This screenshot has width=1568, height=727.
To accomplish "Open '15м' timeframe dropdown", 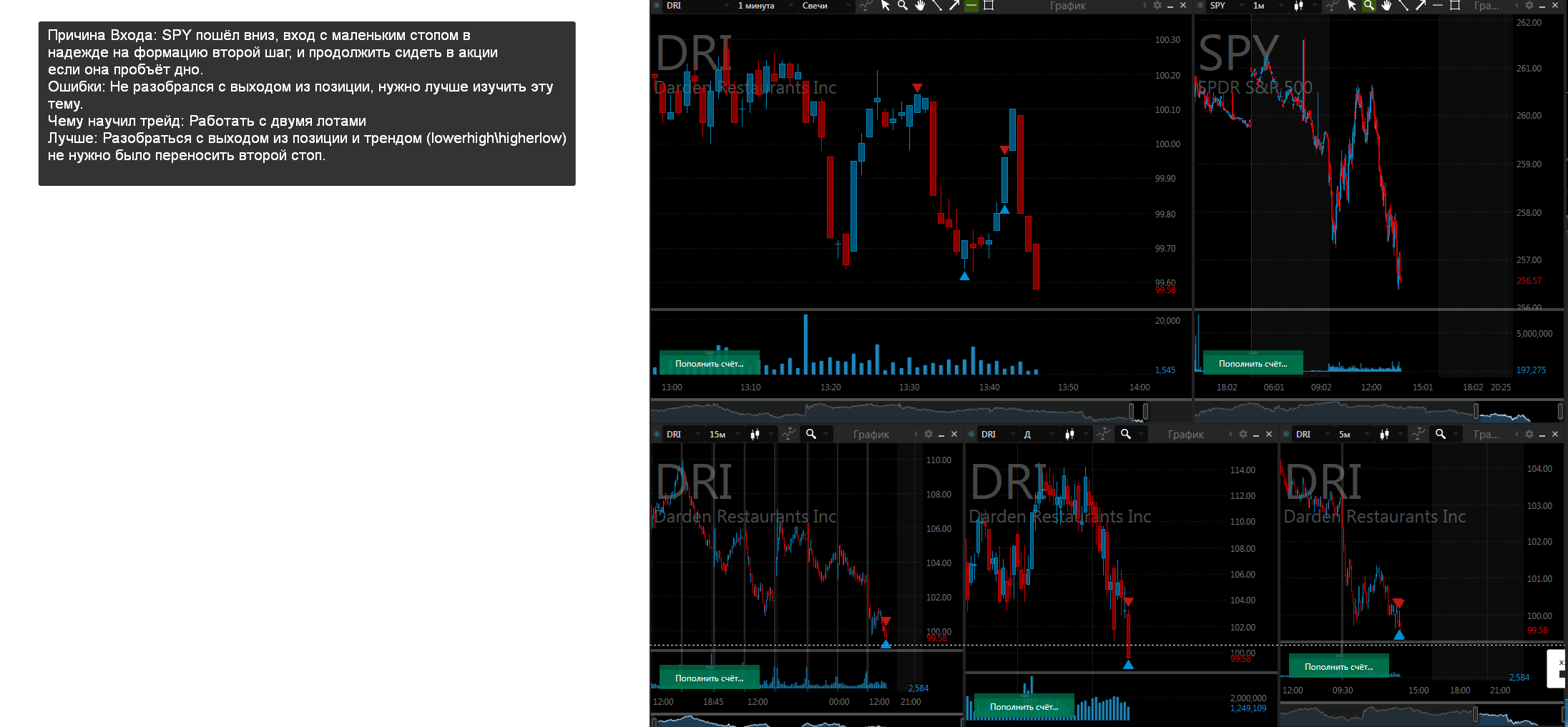I will point(723,434).
